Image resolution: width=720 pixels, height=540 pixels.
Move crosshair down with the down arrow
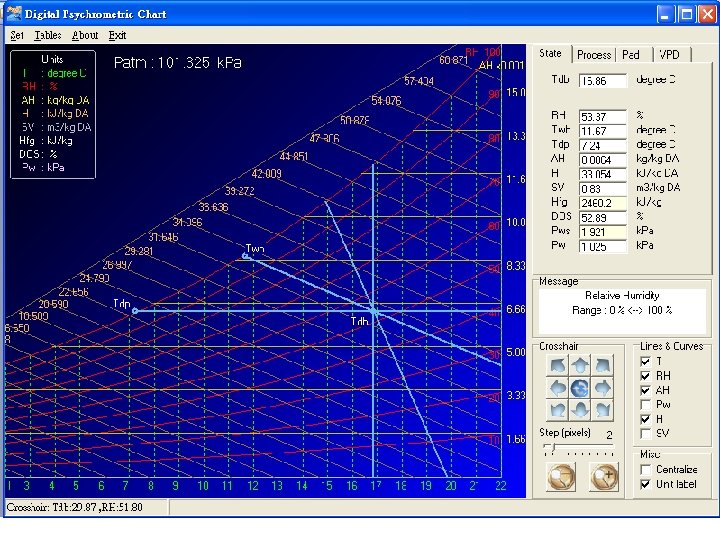[579, 410]
